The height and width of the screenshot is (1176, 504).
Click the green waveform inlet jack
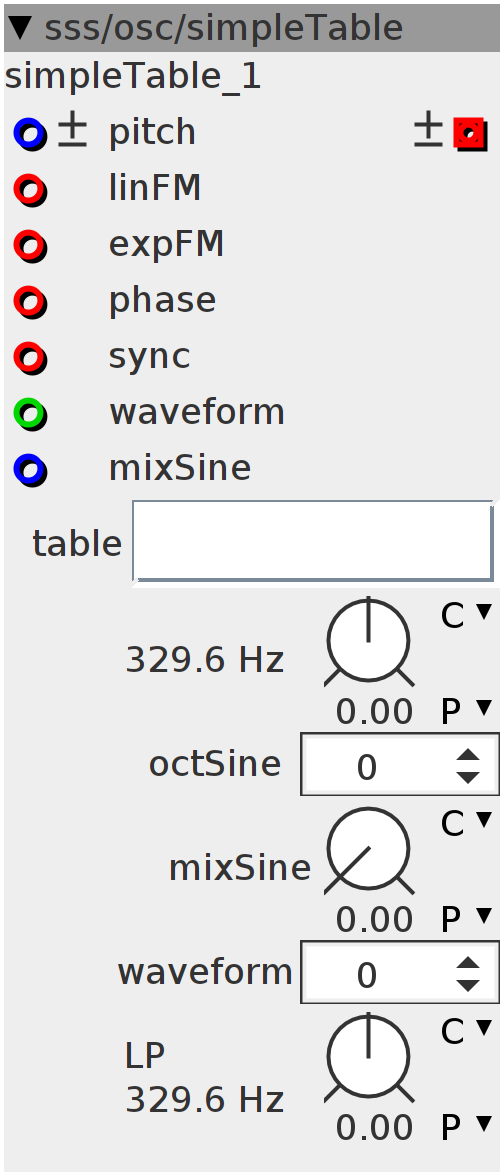pyautogui.click(x=30, y=414)
